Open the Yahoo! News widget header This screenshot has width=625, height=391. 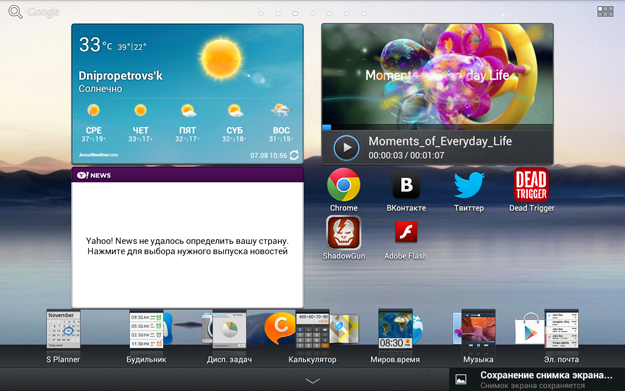187,175
